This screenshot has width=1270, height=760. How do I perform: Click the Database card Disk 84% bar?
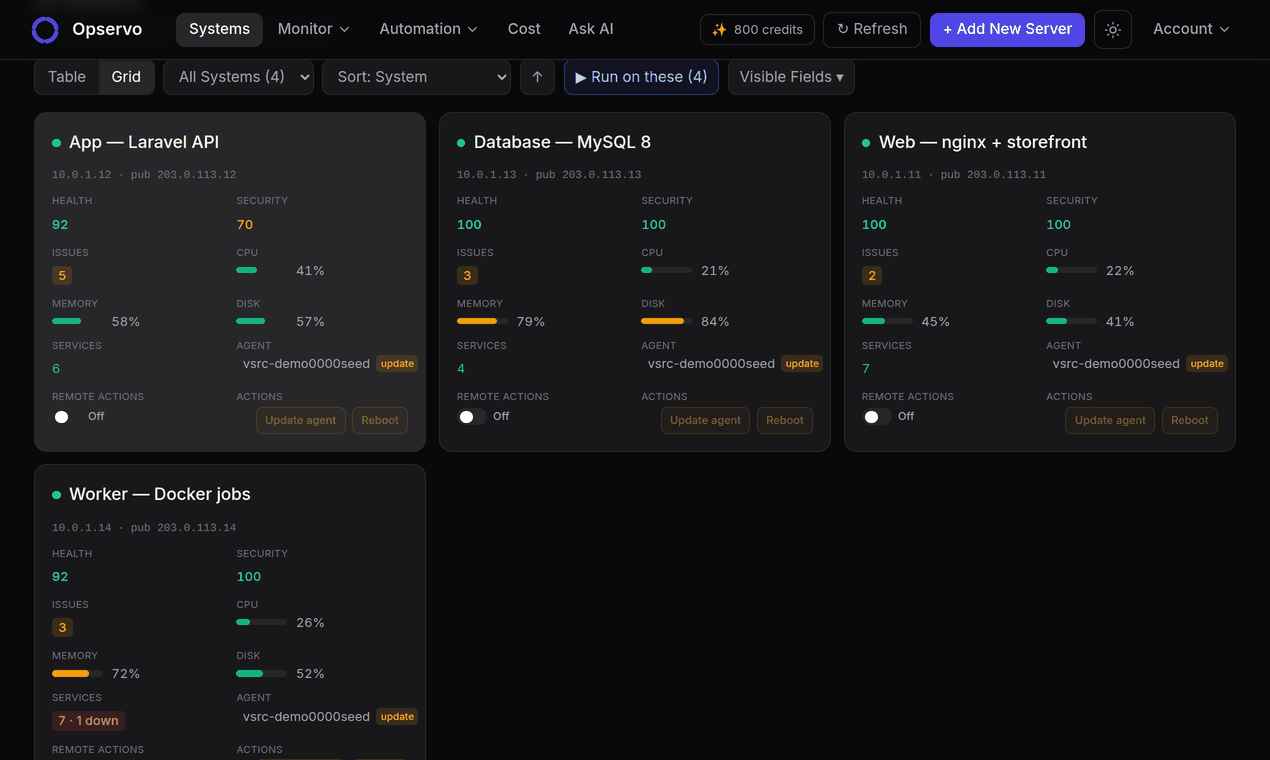(666, 321)
